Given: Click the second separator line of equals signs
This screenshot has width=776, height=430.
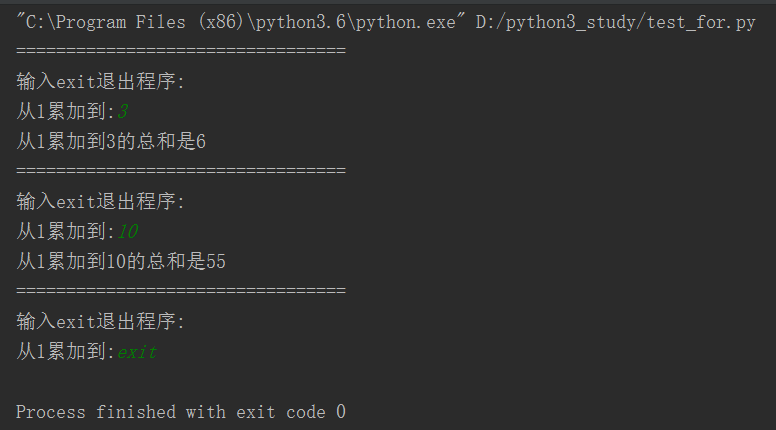Looking at the screenshot, I should [181, 170].
